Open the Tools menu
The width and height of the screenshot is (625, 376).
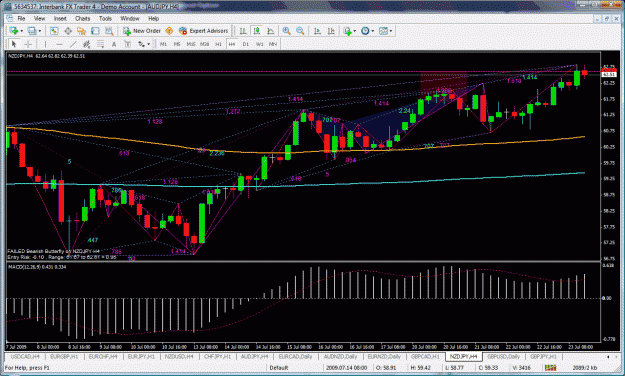point(105,18)
